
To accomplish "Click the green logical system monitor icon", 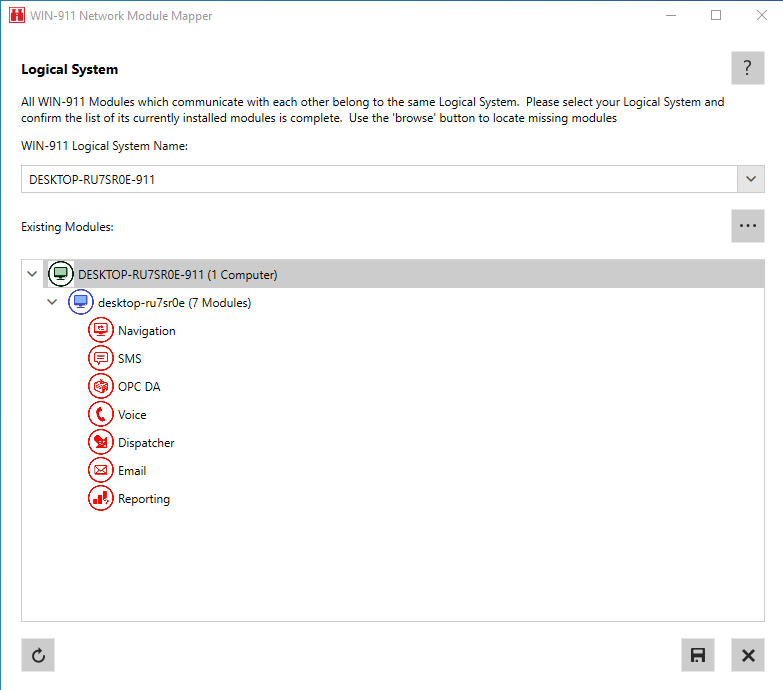I will [x=60, y=274].
